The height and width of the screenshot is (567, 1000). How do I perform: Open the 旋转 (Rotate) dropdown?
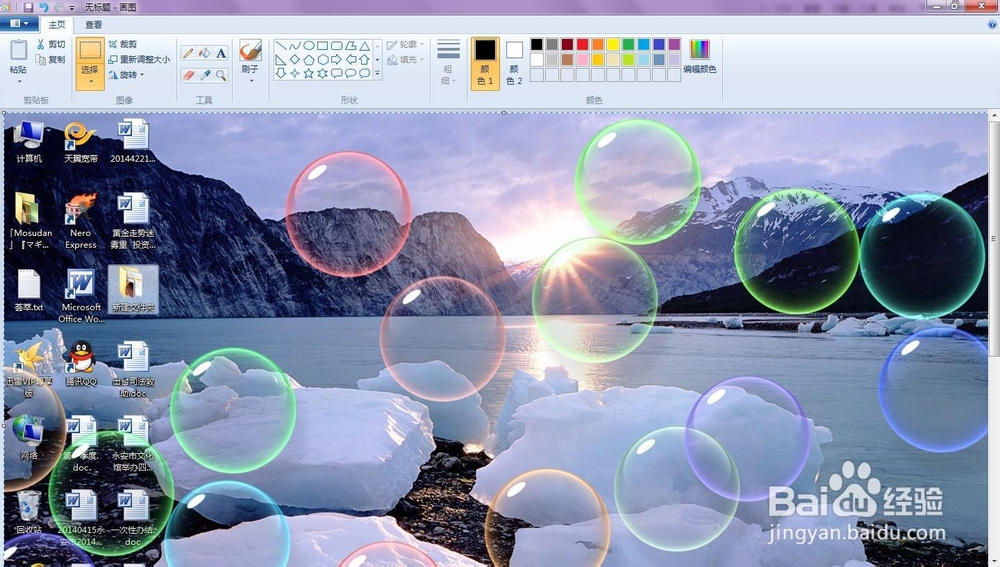[x=126, y=75]
